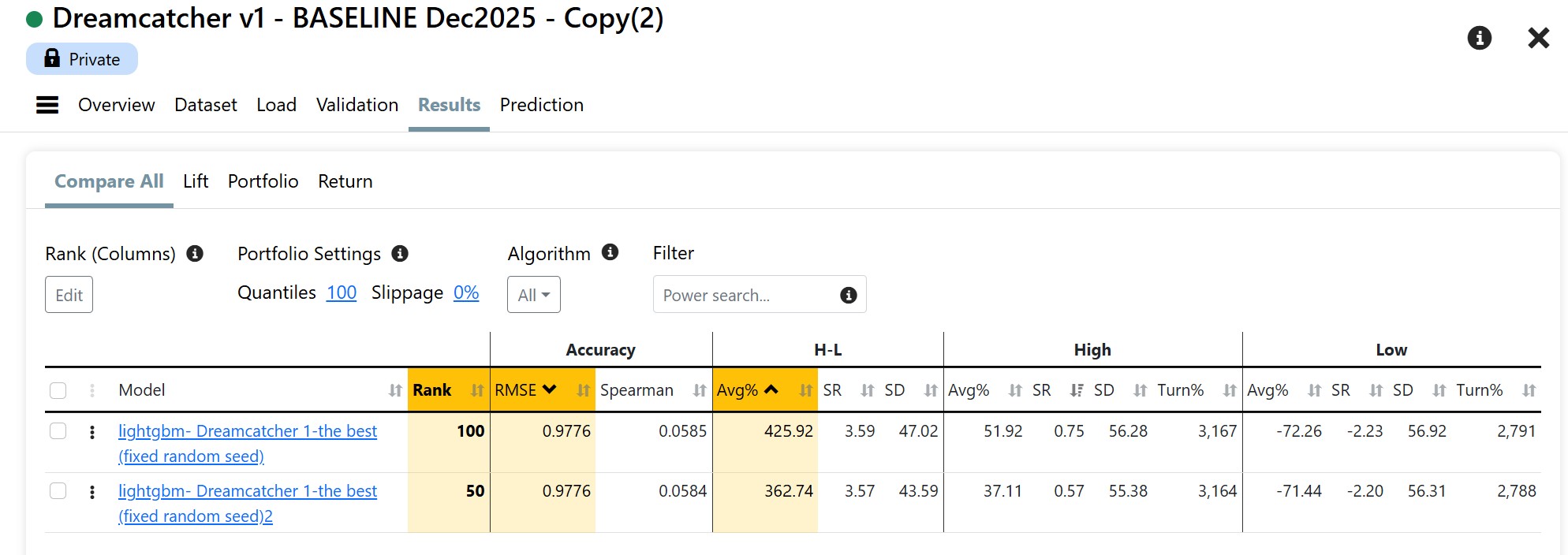Click the Algorithm info icon
Image resolution: width=1568 pixels, height=555 pixels.
pos(610,252)
